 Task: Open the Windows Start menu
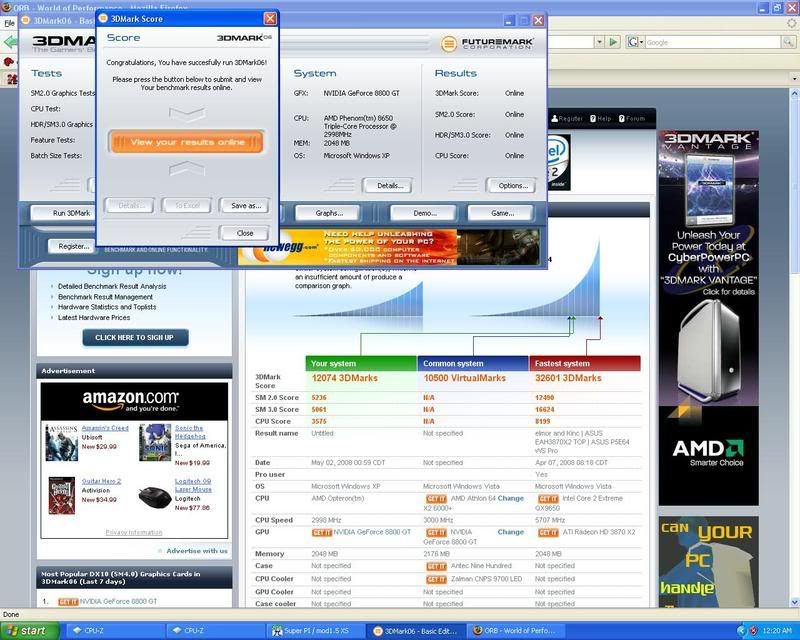[32, 630]
